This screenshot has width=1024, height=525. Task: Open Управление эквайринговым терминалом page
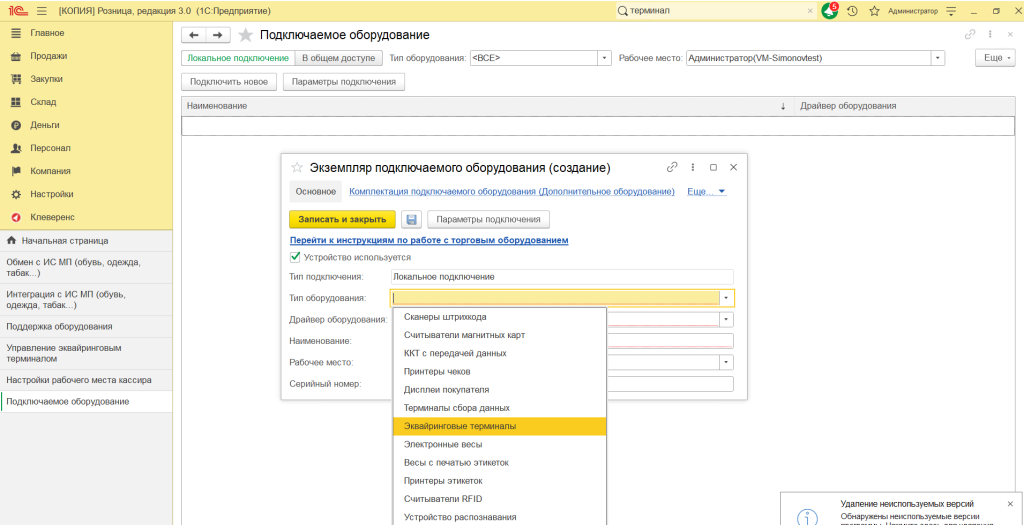point(86,353)
